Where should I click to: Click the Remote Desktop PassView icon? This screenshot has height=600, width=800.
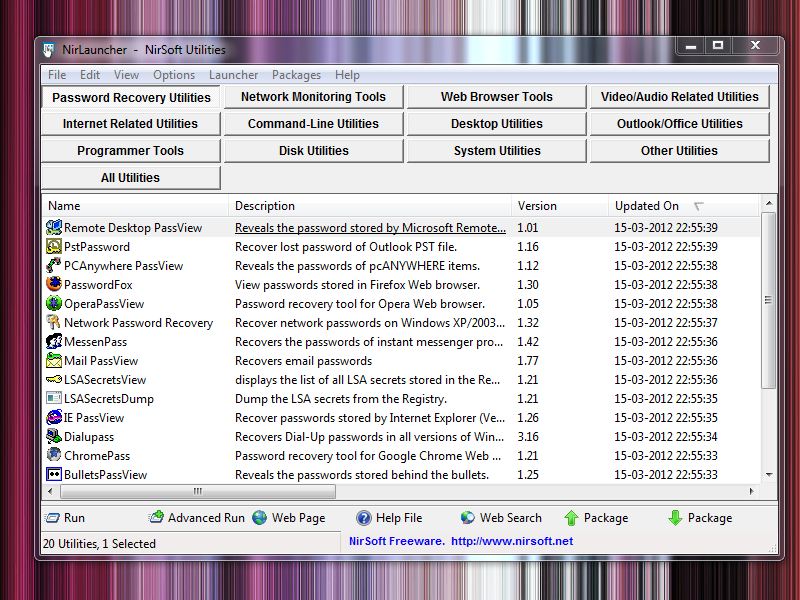click(54, 228)
